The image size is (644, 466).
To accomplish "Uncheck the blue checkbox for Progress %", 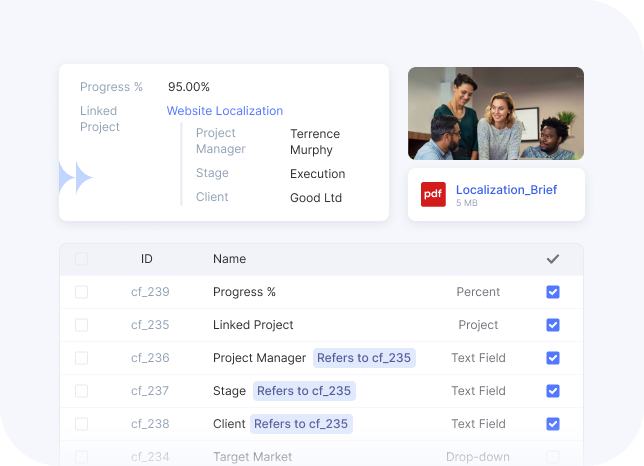I will (553, 292).
